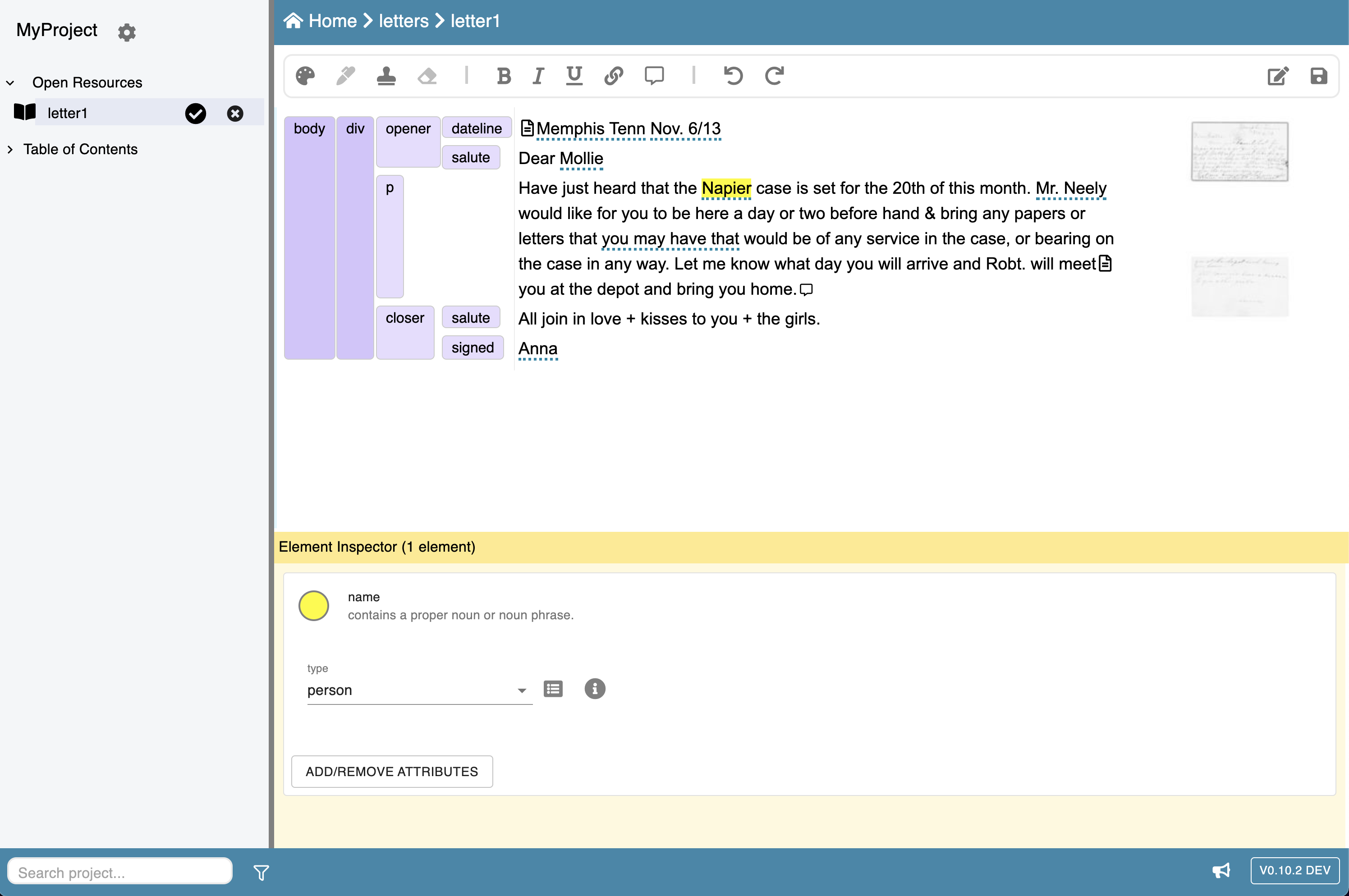The image size is (1349, 896).
Task: Click ADD/REMOVE ATTRIBUTES button
Action: (391, 772)
